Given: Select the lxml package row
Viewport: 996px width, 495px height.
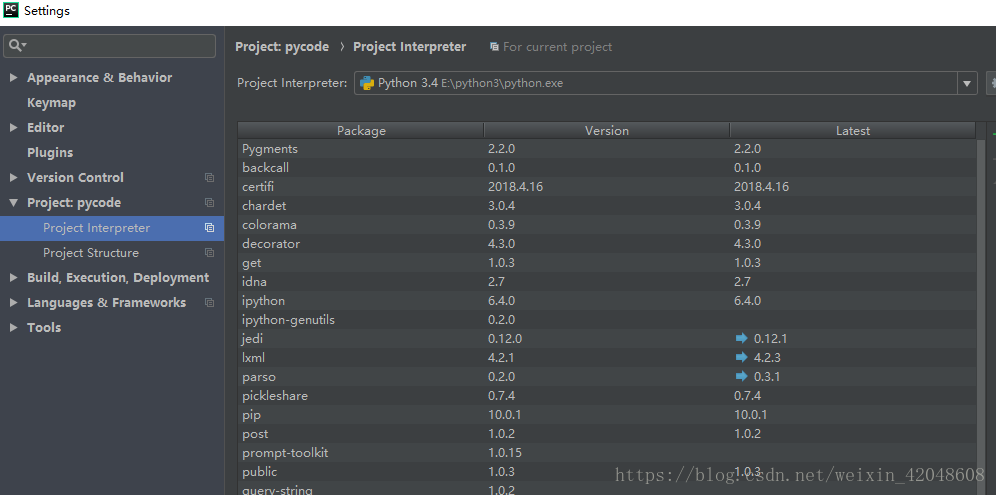Looking at the screenshot, I should 607,358.
